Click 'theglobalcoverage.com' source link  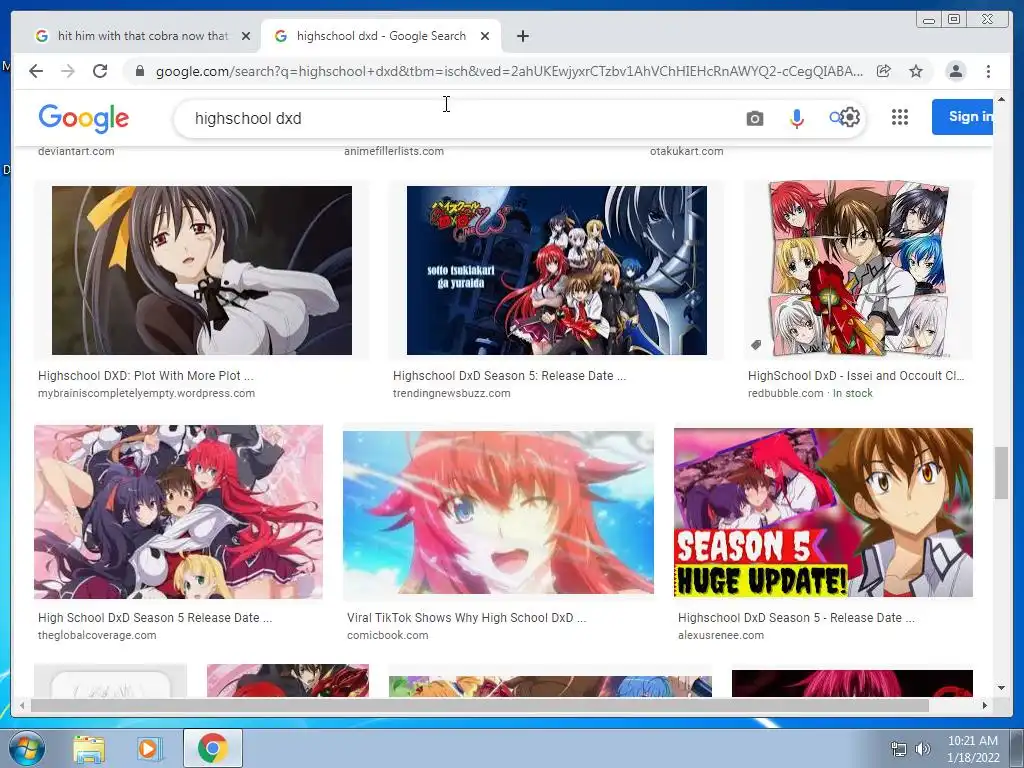(x=97, y=635)
